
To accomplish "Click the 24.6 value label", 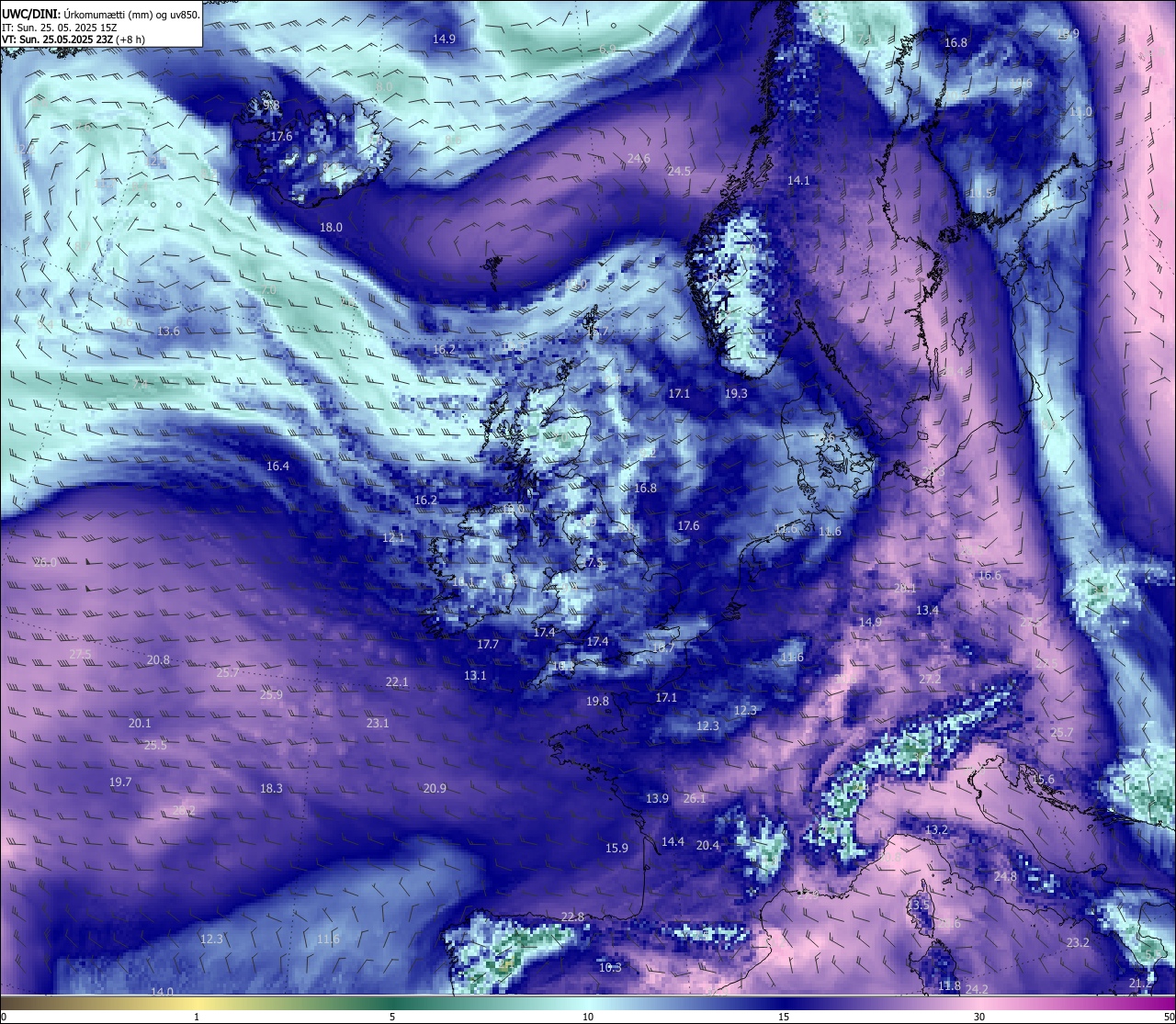I will [639, 159].
